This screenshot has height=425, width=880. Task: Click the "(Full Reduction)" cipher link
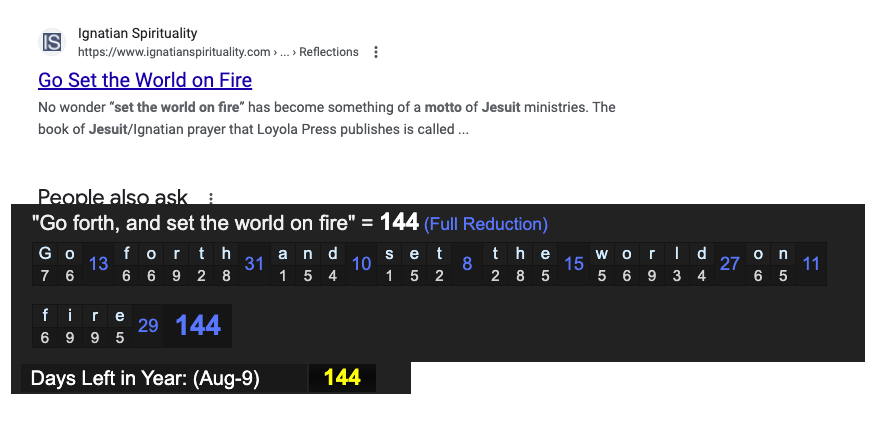(x=486, y=224)
